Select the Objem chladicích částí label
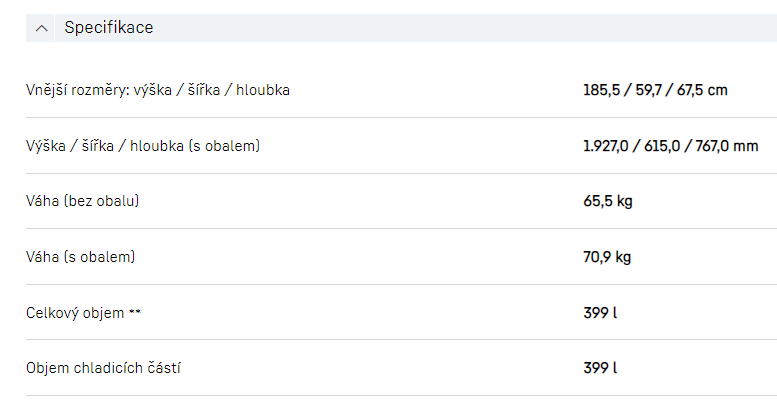The height and width of the screenshot is (406, 777). [103, 368]
